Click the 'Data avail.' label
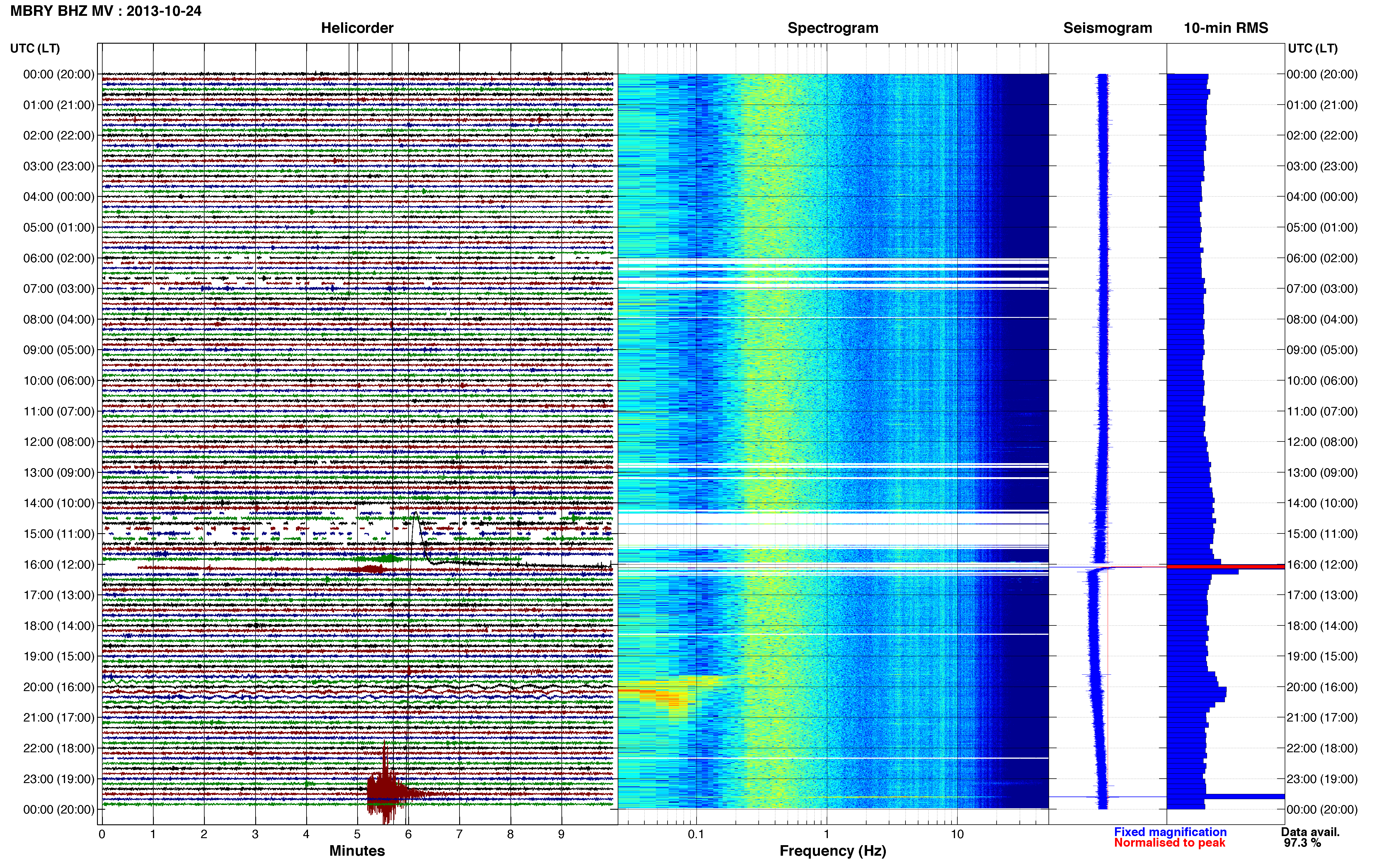This screenshot has height=868, width=1389. pyautogui.click(x=1310, y=832)
